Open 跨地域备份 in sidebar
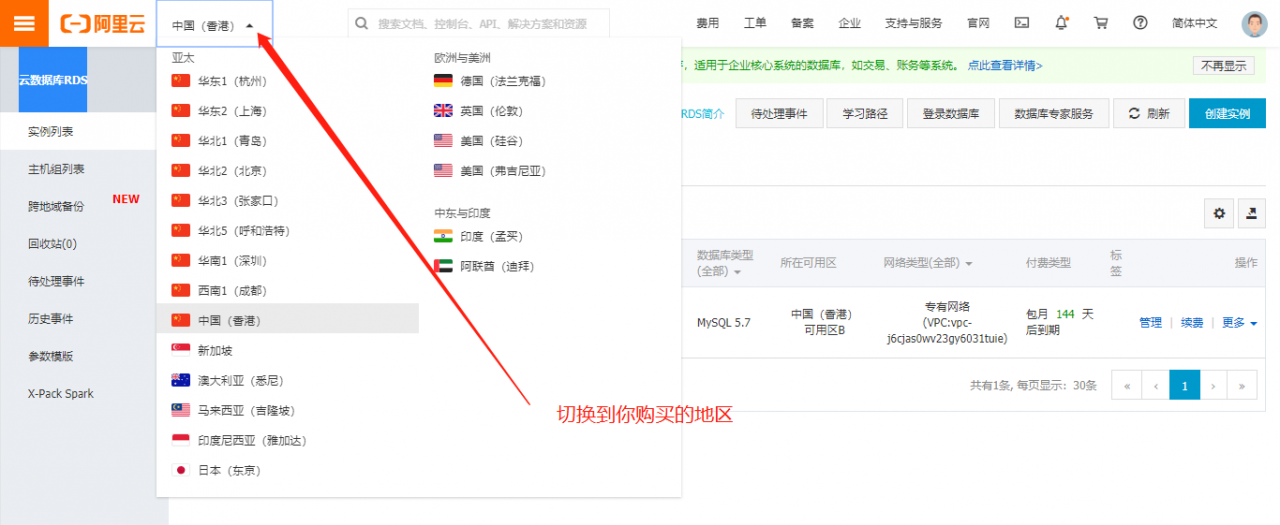Image resolution: width=1280 pixels, height=525 pixels. pyautogui.click(x=56, y=207)
